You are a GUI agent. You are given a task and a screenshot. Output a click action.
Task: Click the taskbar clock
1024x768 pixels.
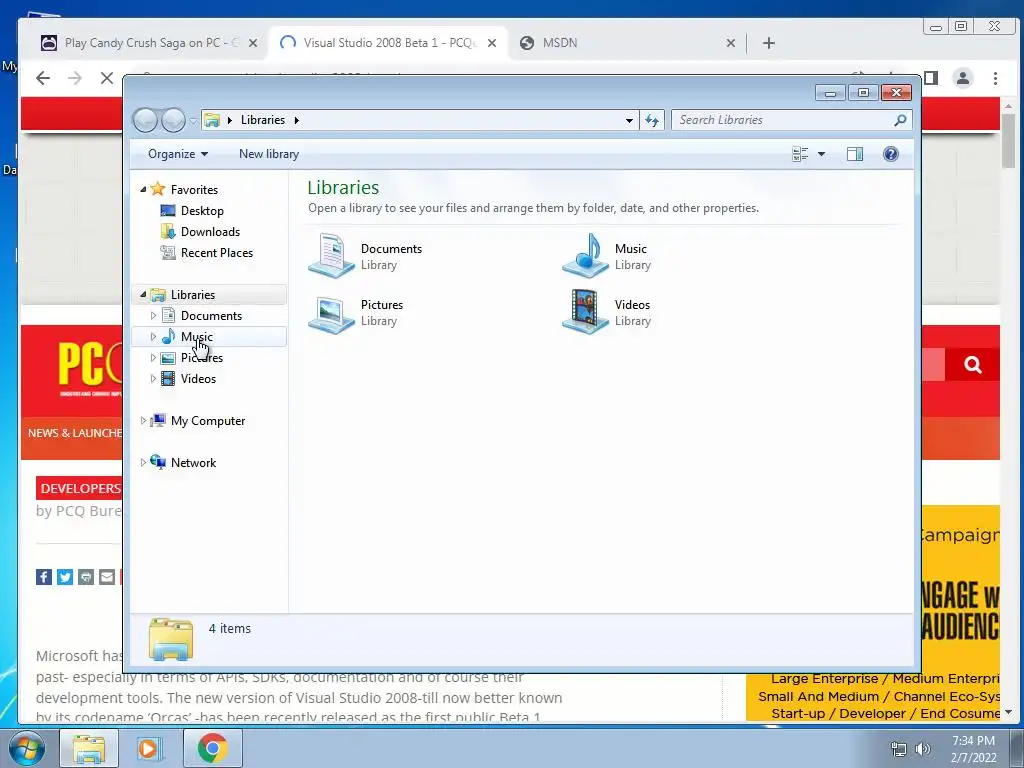click(973, 749)
